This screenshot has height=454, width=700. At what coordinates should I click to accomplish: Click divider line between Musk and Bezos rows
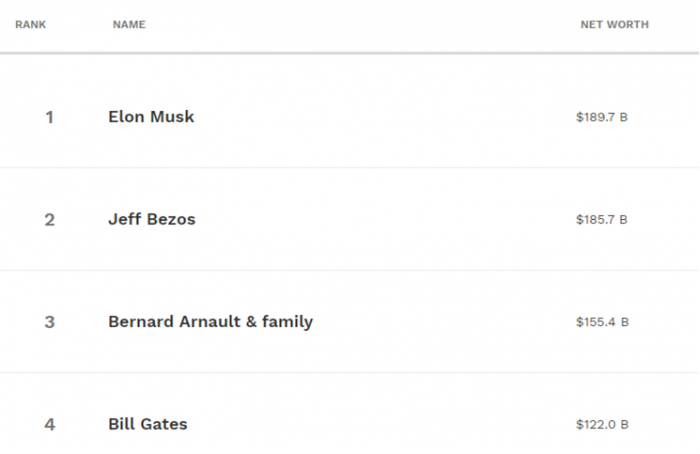350,168
